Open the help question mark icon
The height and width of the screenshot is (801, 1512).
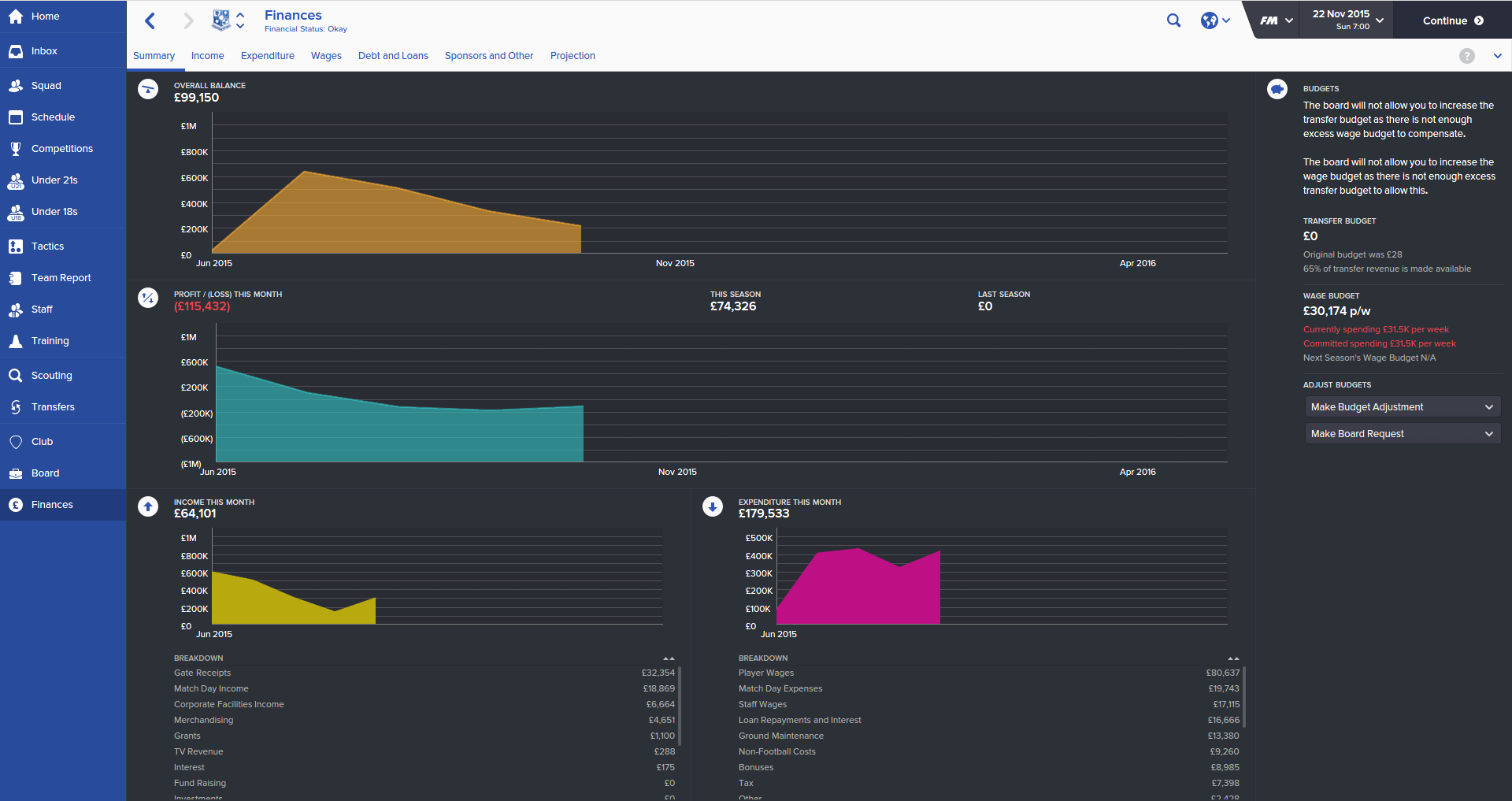(x=1467, y=56)
